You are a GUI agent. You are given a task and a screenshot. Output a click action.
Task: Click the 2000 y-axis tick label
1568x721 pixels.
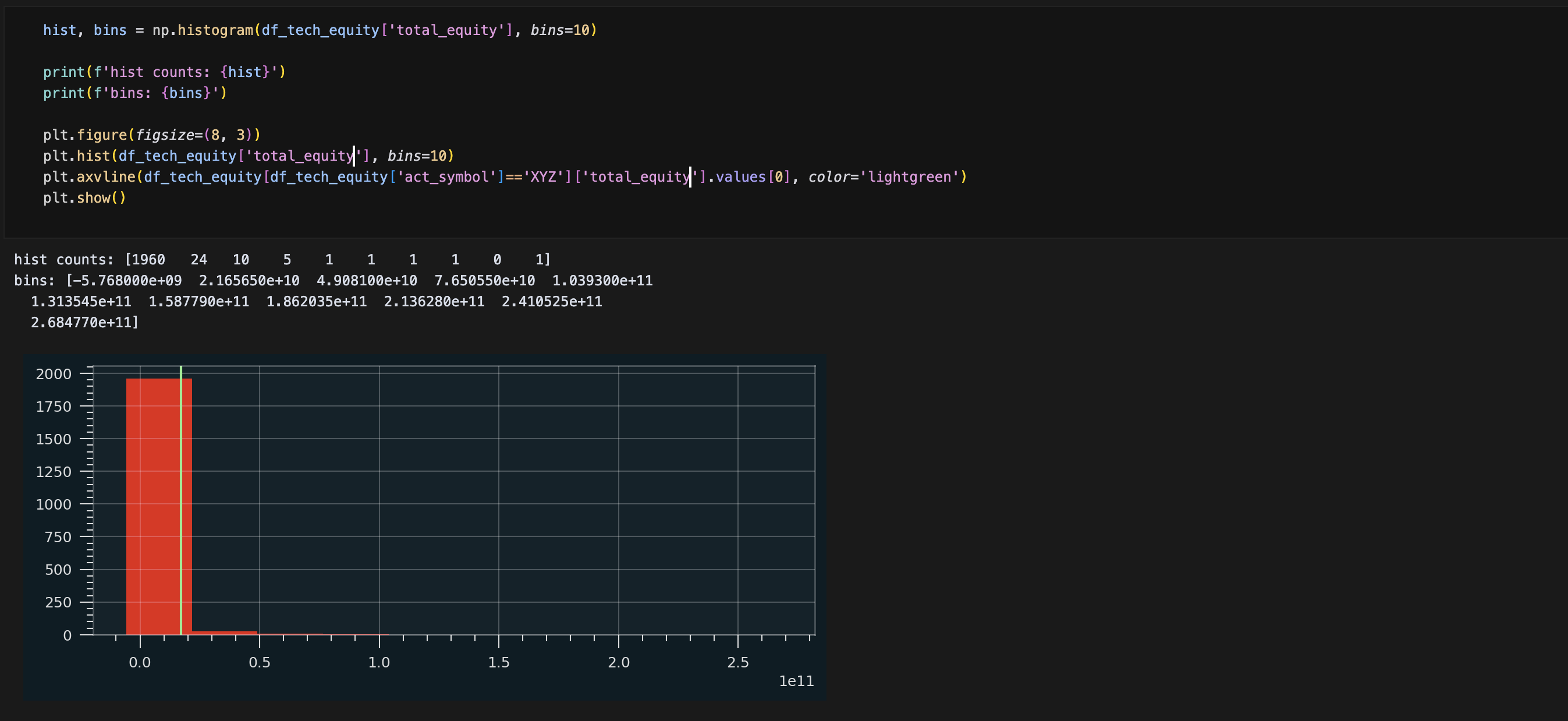[x=54, y=374]
